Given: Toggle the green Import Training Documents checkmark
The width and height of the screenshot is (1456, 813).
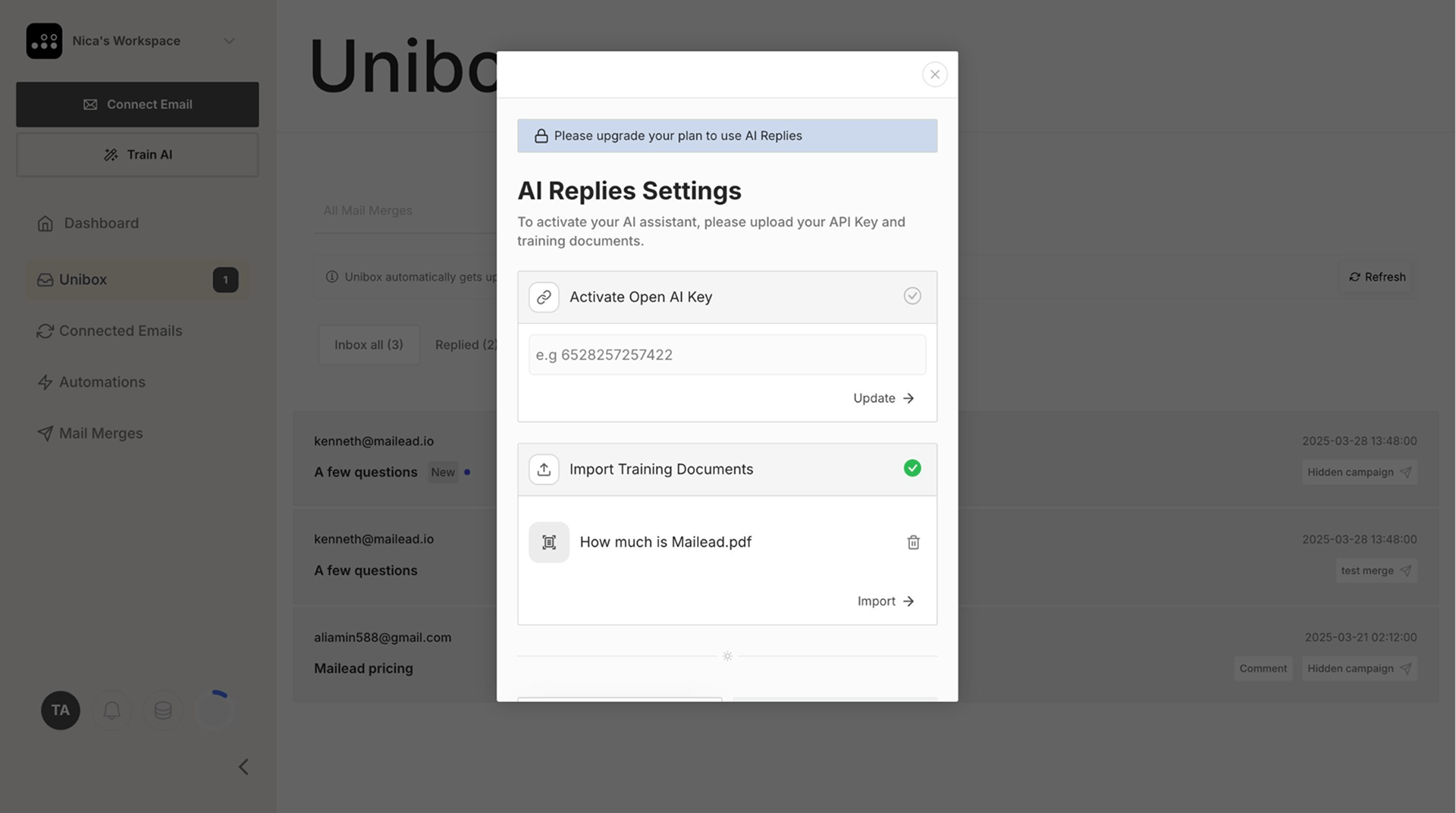Looking at the screenshot, I should (x=912, y=469).
